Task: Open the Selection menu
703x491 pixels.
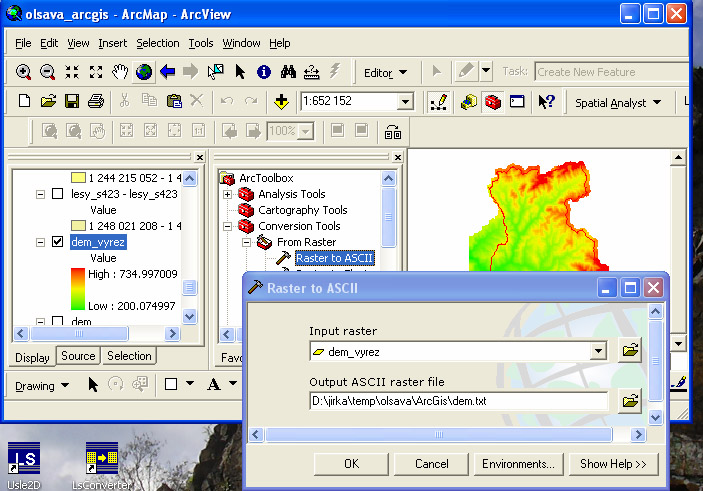Action: coord(157,43)
